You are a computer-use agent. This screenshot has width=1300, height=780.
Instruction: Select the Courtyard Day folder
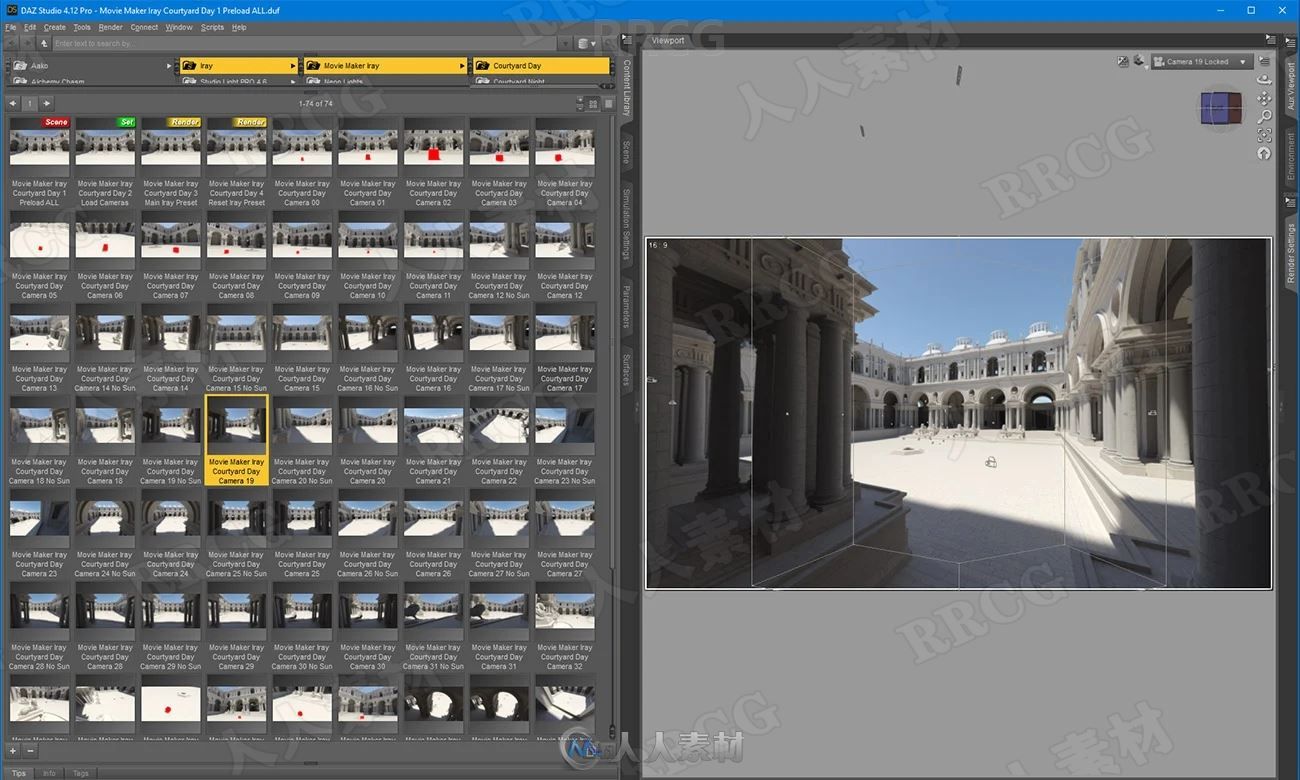coord(541,66)
